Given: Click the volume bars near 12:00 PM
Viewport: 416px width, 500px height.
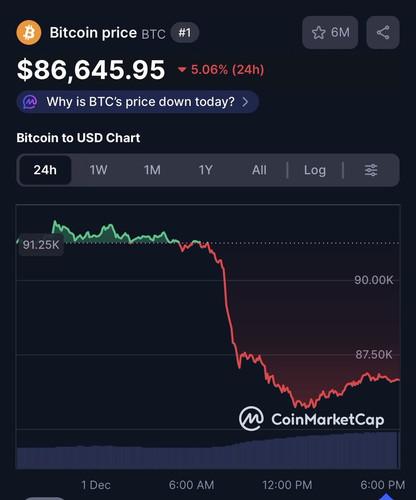Looking at the screenshot, I should click(x=287, y=453).
